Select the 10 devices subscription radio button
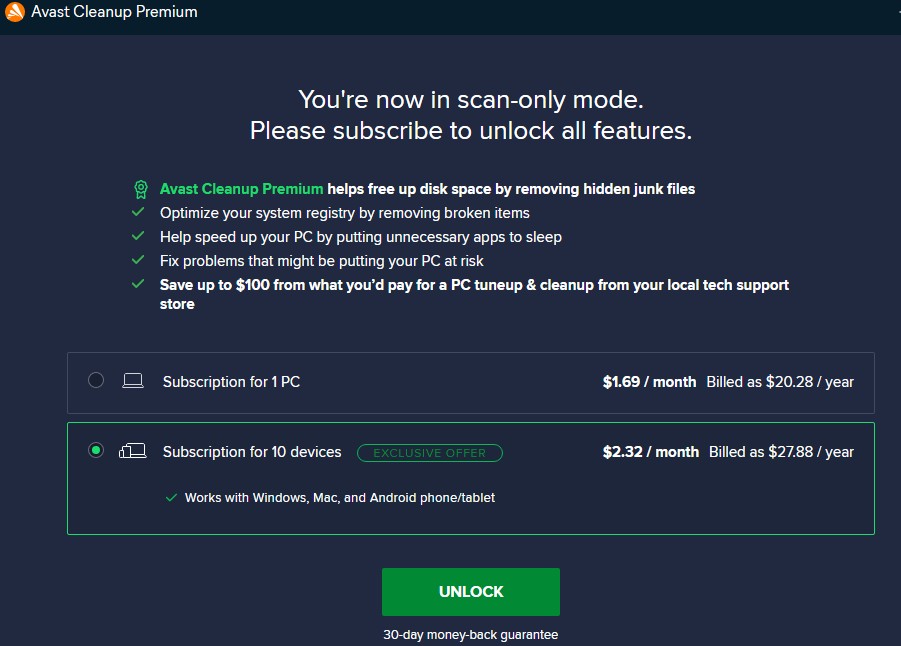 (x=96, y=451)
